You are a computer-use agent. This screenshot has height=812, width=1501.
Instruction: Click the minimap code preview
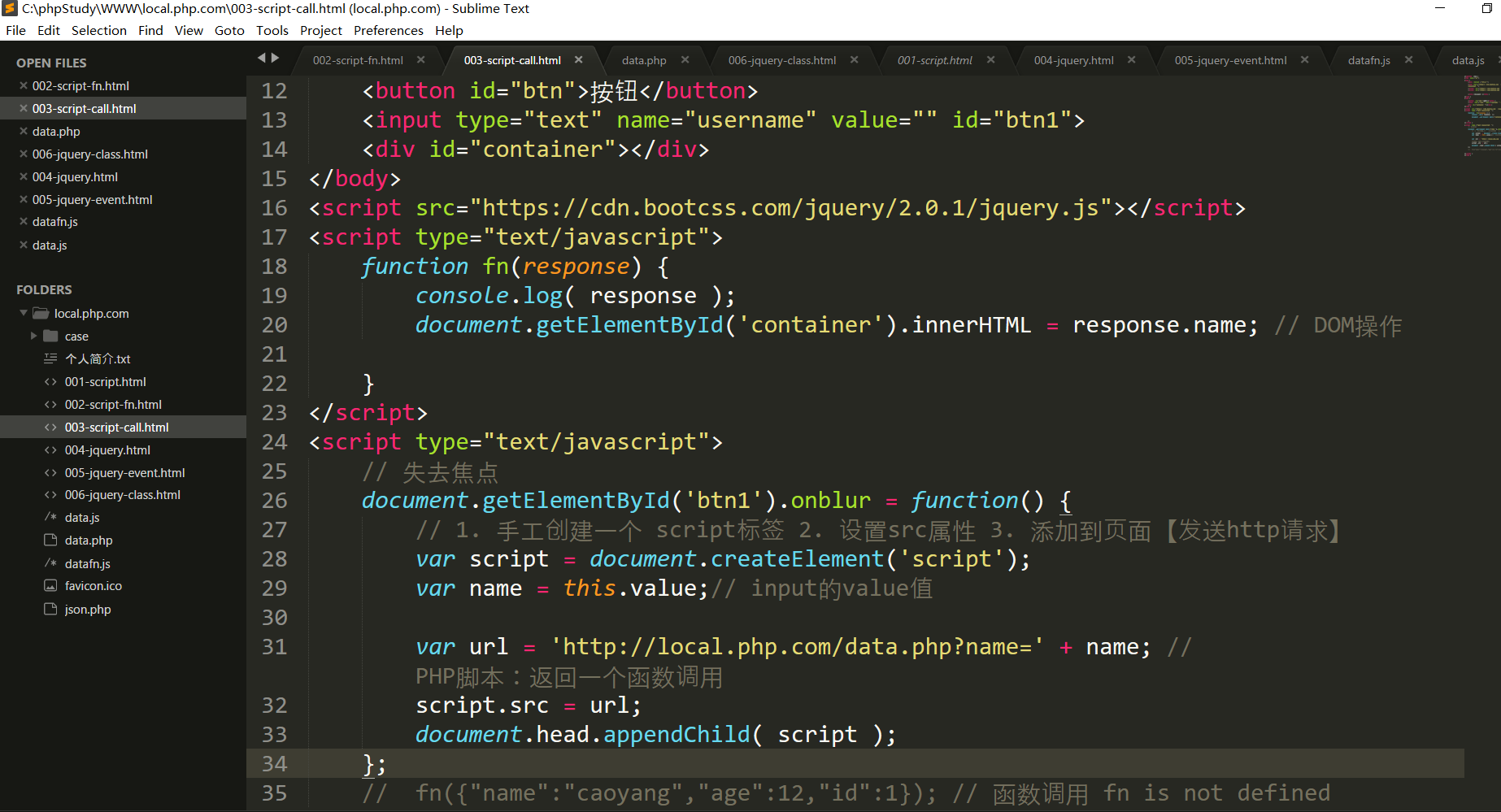coord(1481,114)
